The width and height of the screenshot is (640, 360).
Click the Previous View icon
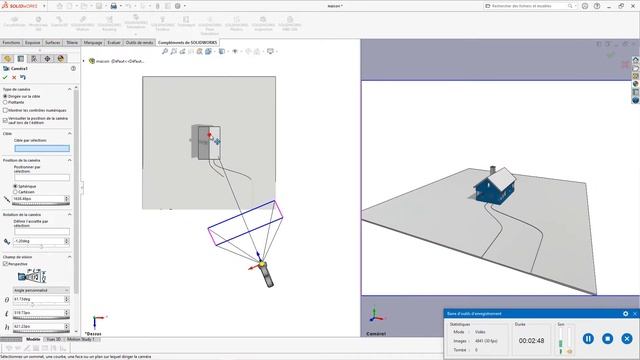(x=182, y=51)
